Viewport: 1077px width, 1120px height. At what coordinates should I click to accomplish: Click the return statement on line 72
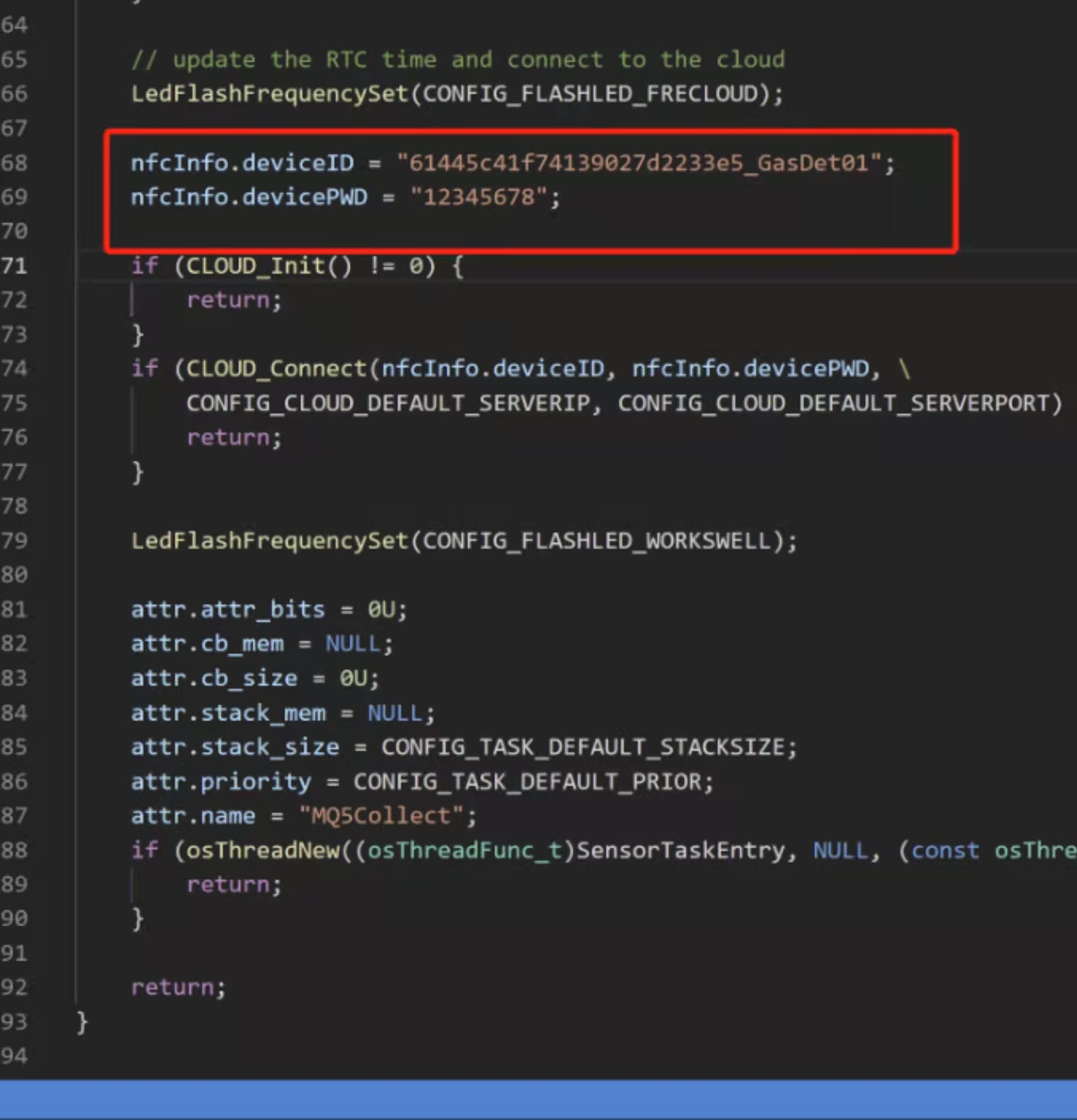(234, 300)
